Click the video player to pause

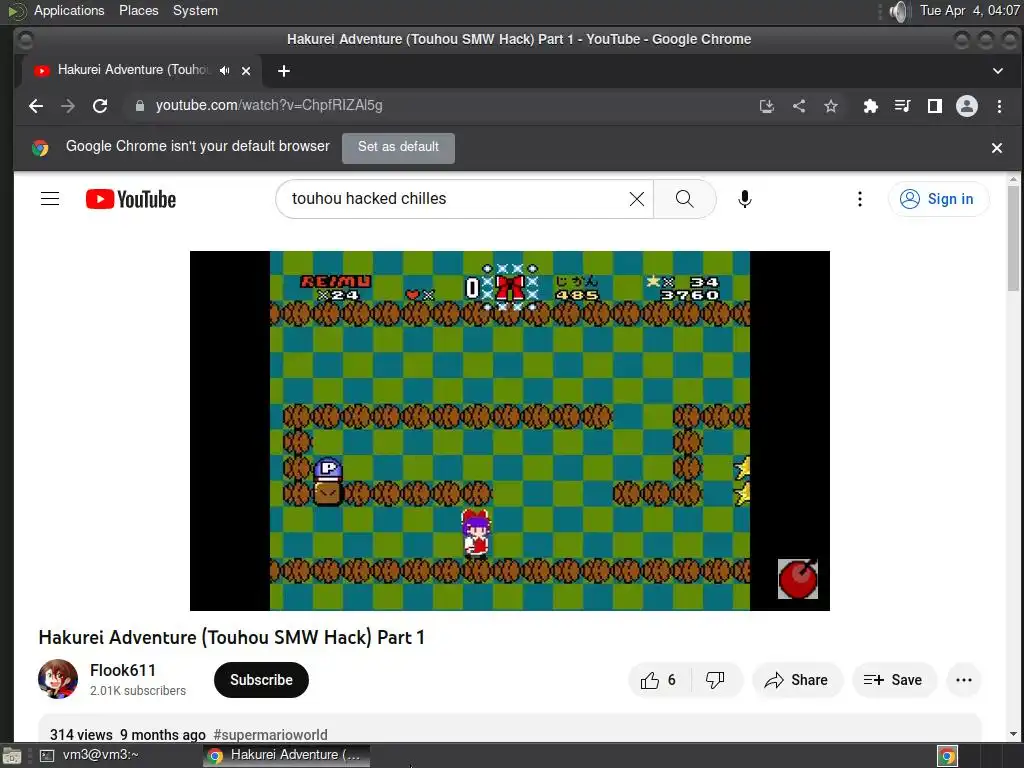coord(509,430)
